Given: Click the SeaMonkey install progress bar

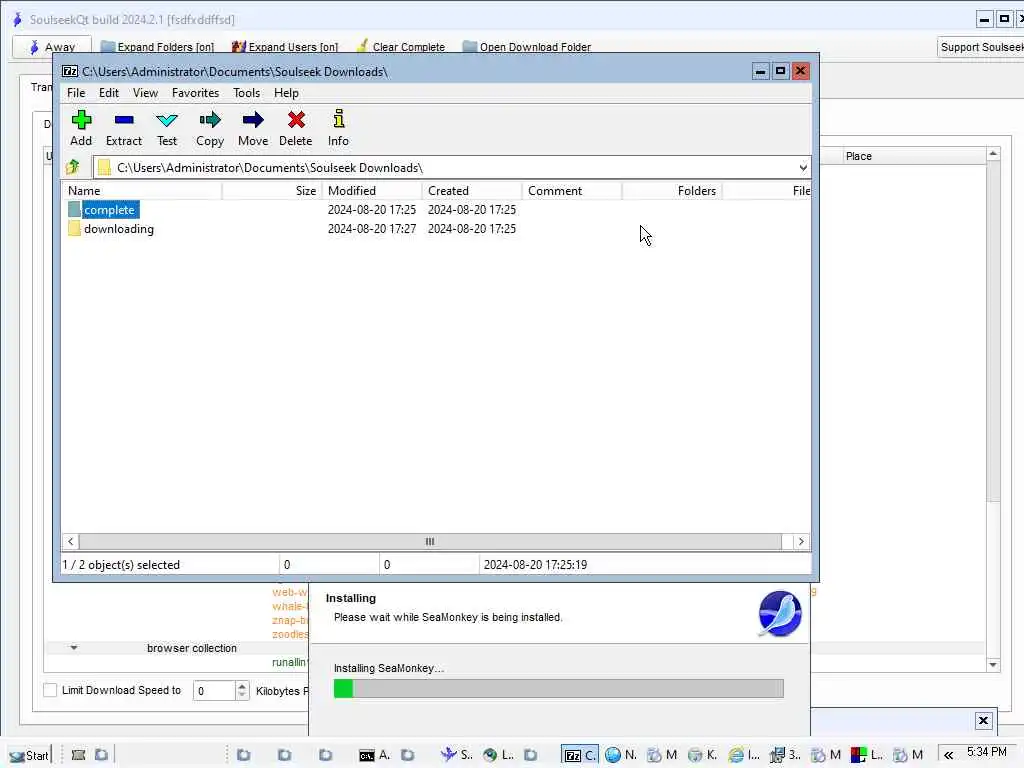Looking at the screenshot, I should (x=558, y=688).
